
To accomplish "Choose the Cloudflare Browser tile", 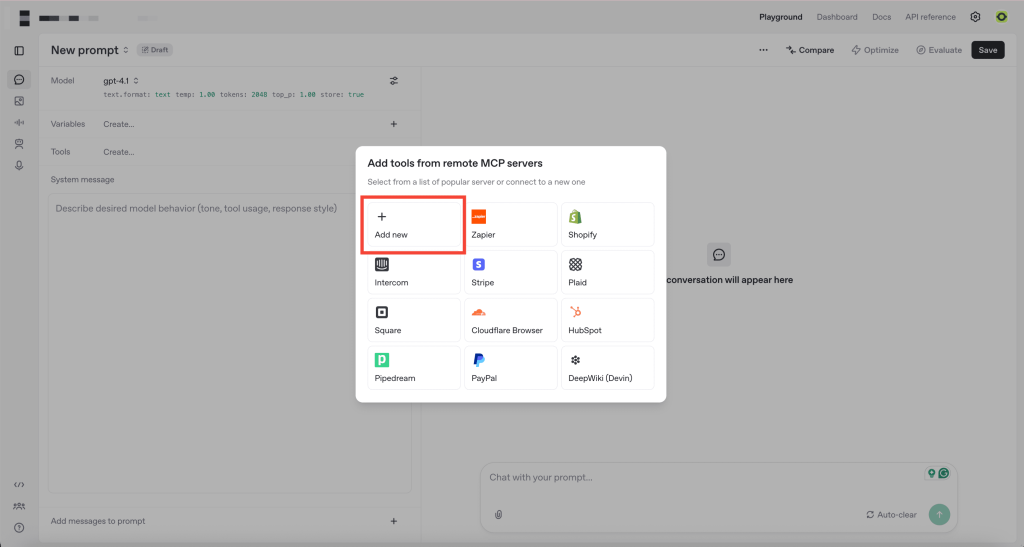I will 511,321.
